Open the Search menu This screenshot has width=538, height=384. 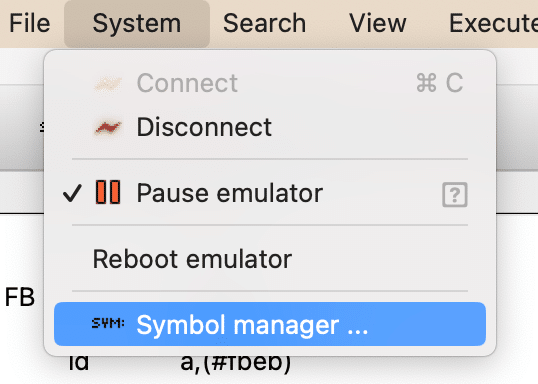[x=264, y=23]
